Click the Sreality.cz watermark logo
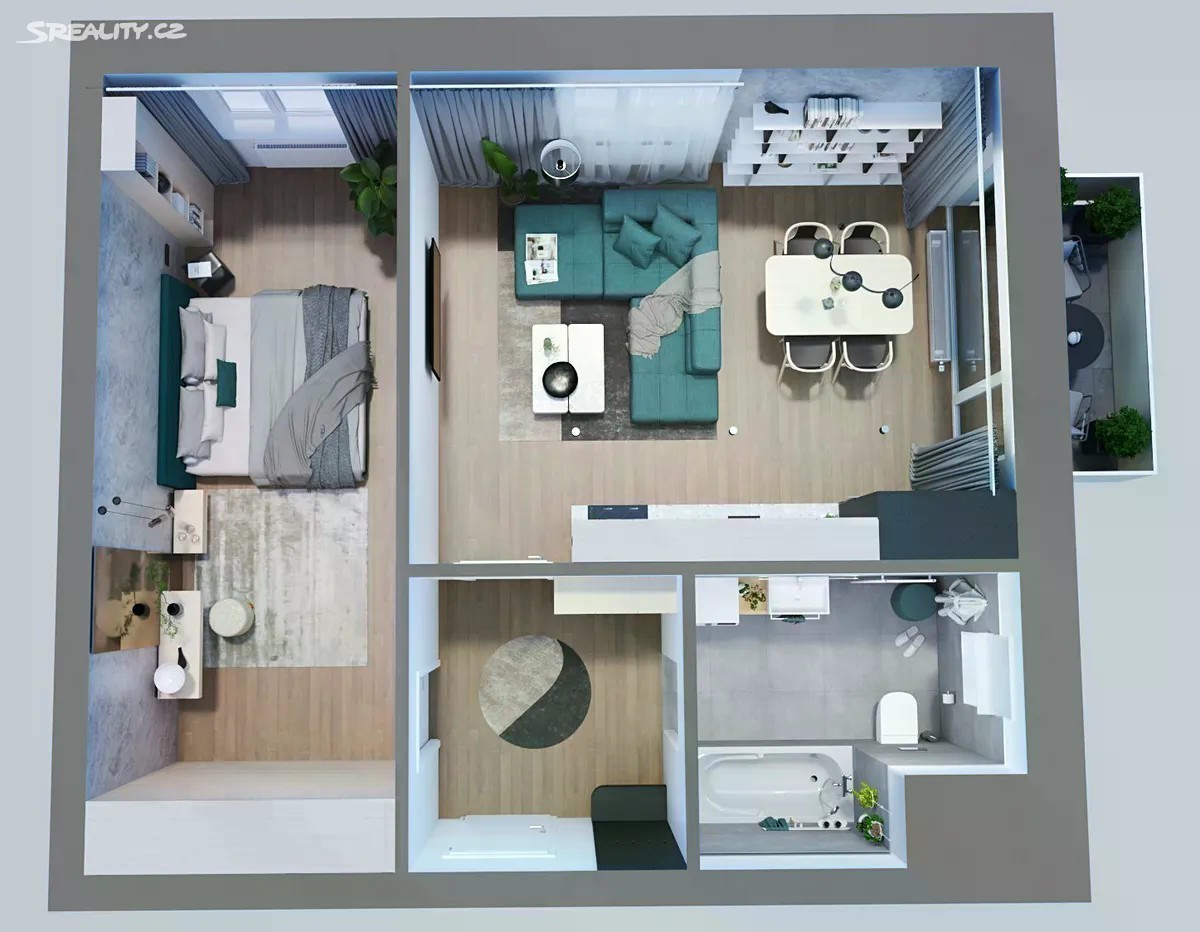Image resolution: width=1200 pixels, height=932 pixels. pyautogui.click(x=100, y=32)
